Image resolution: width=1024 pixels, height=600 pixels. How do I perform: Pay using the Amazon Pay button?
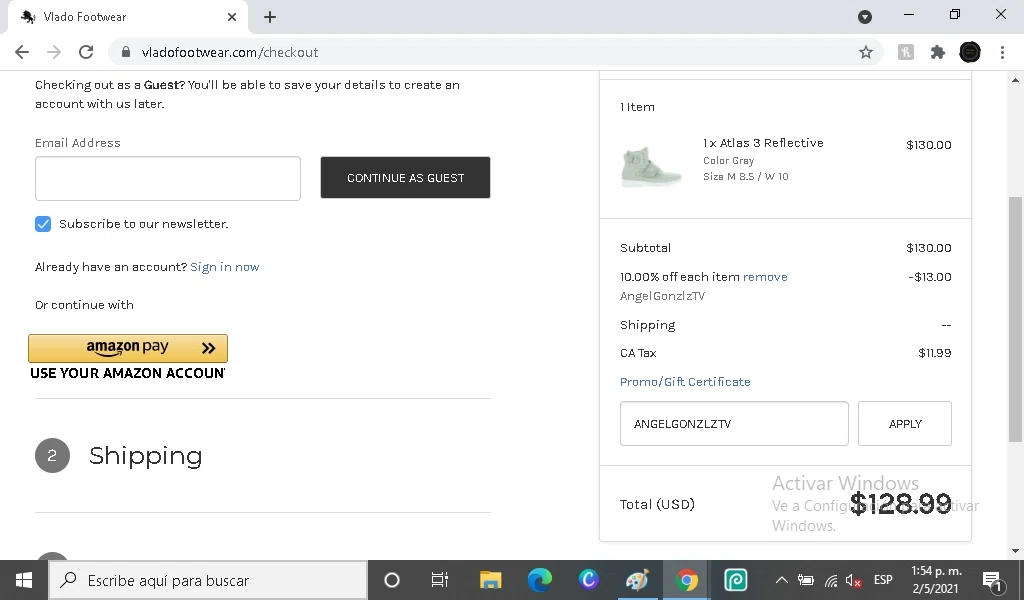pyautogui.click(x=128, y=348)
